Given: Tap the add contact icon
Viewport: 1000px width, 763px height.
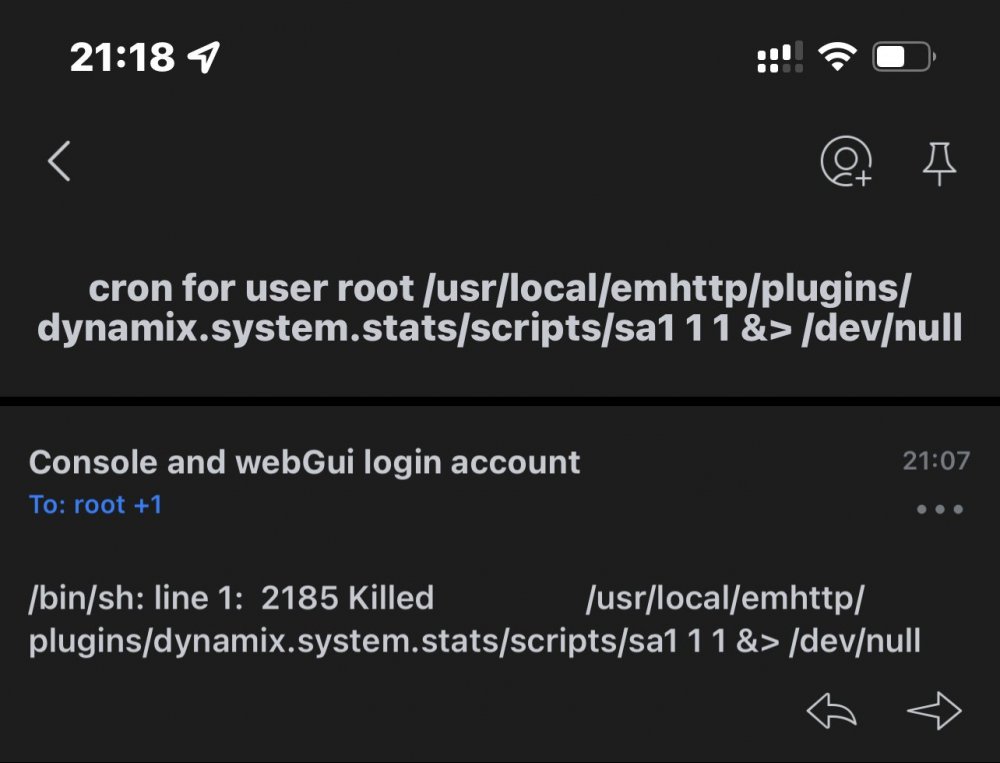Looking at the screenshot, I should (x=846, y=161).
